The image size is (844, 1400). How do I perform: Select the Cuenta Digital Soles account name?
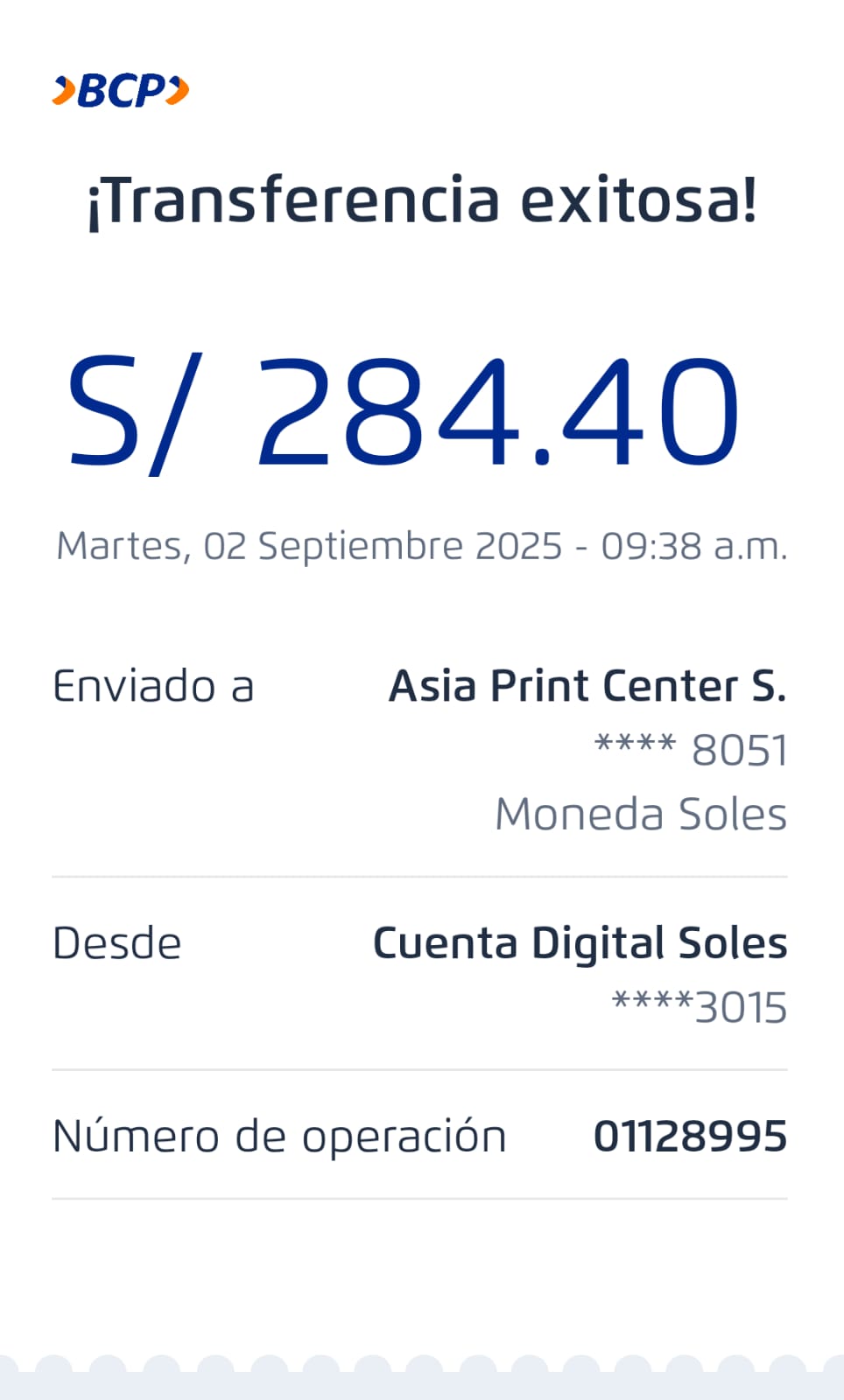(580, 943)
